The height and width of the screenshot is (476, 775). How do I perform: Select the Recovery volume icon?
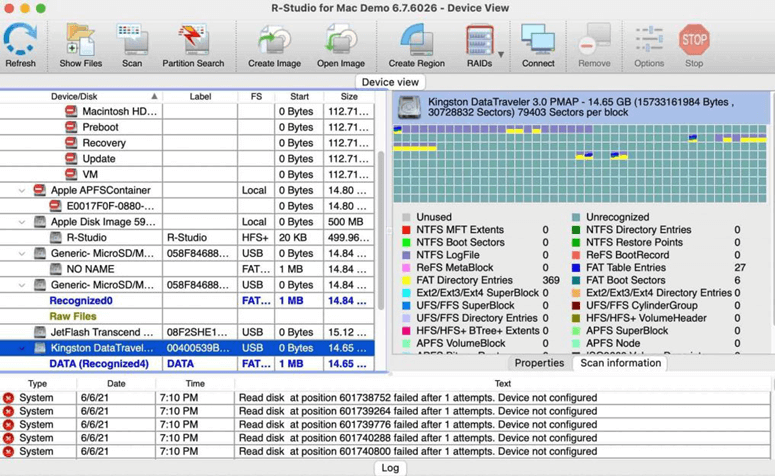[x=71, y=143]
